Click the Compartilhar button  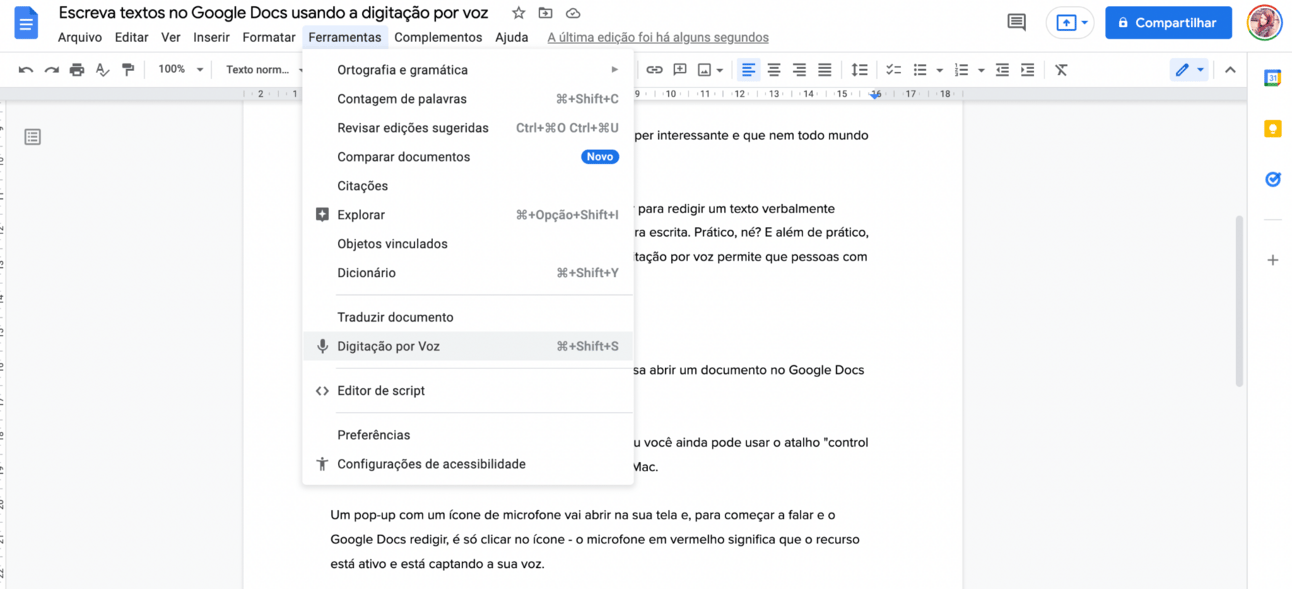(x=1168, y=22)
